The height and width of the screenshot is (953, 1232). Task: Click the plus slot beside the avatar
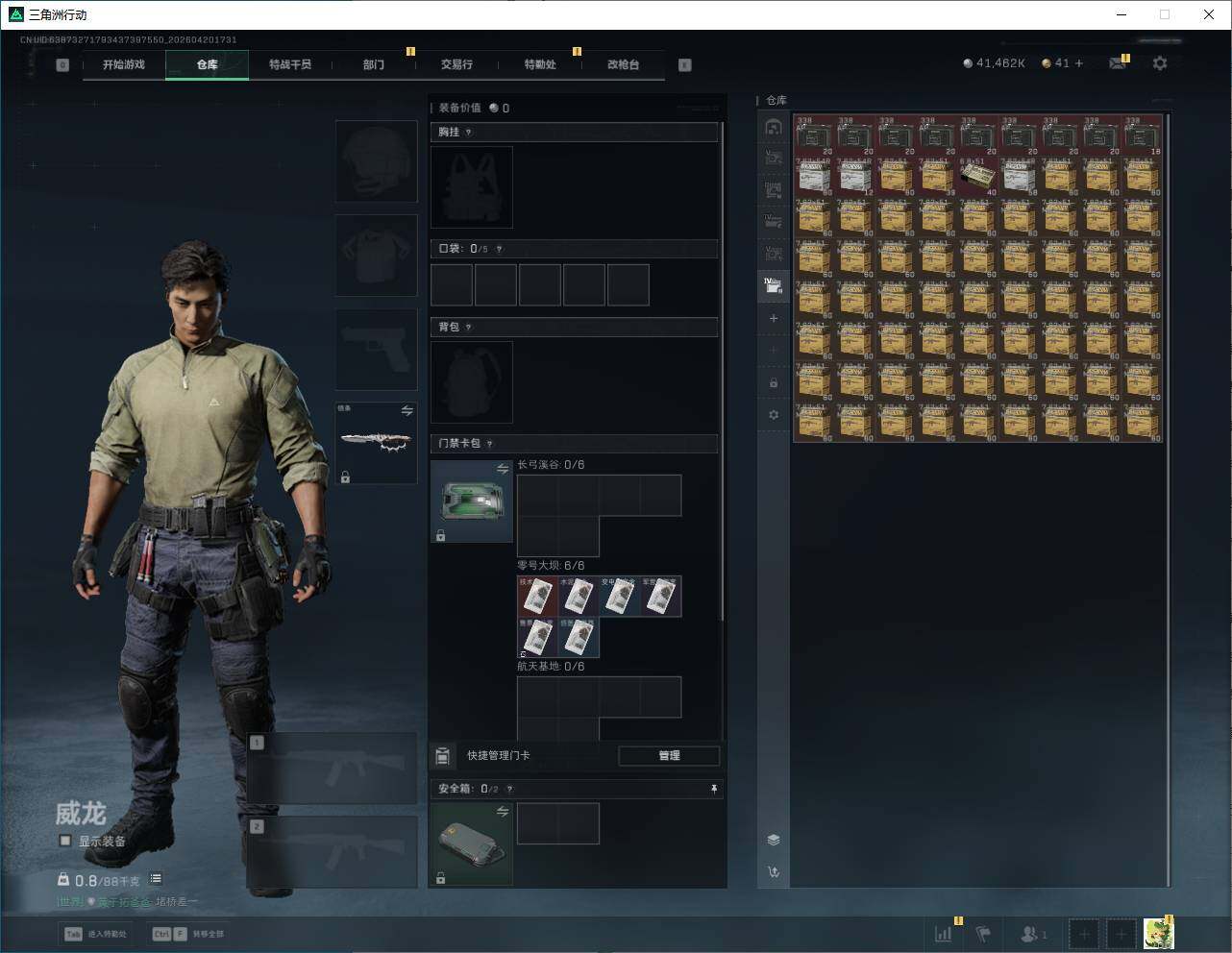coord(1121,934)
